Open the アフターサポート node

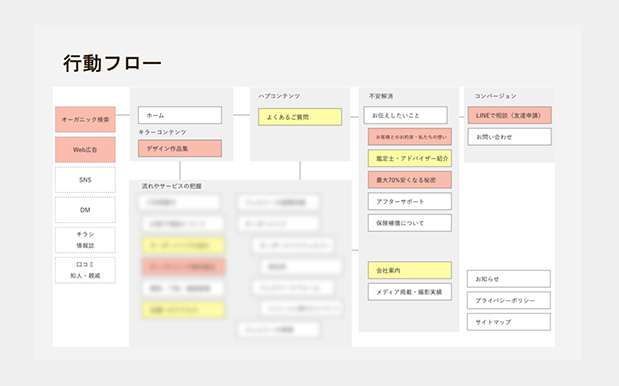410,201
